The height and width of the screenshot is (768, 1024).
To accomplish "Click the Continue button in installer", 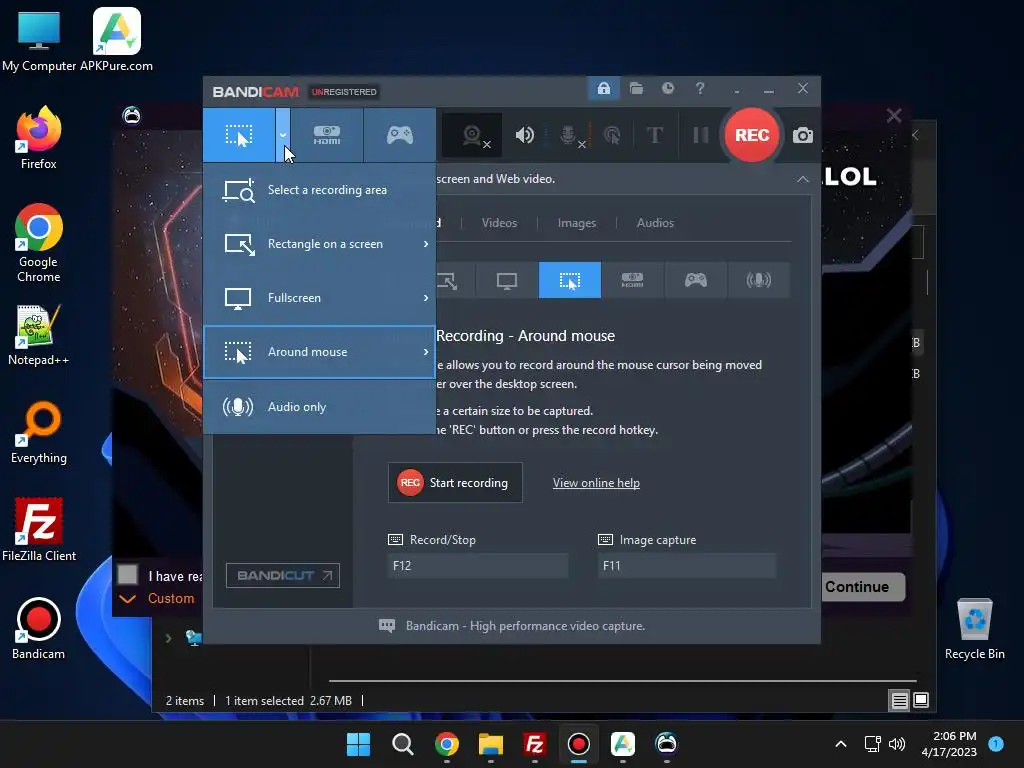I will coord(862,586).
